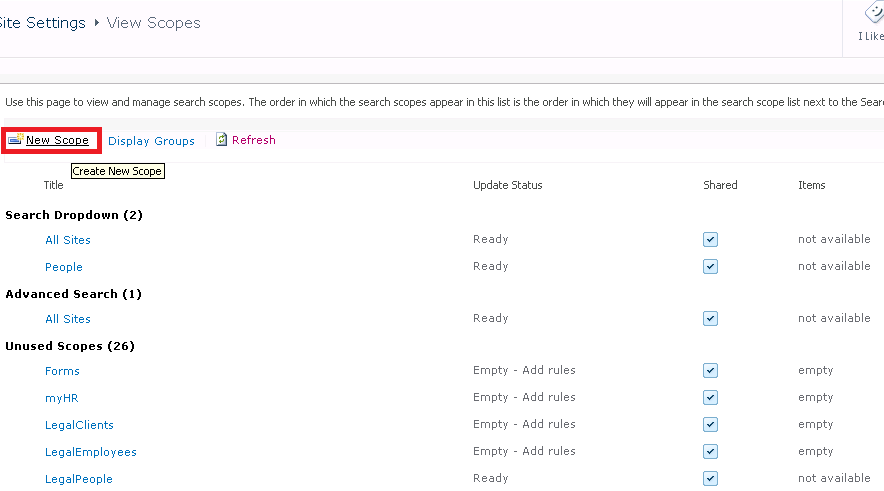The width and height of the screenshot is (884, 491).
Task: Collapse the Unused Scopes (26) group
Action: (70, 346)
